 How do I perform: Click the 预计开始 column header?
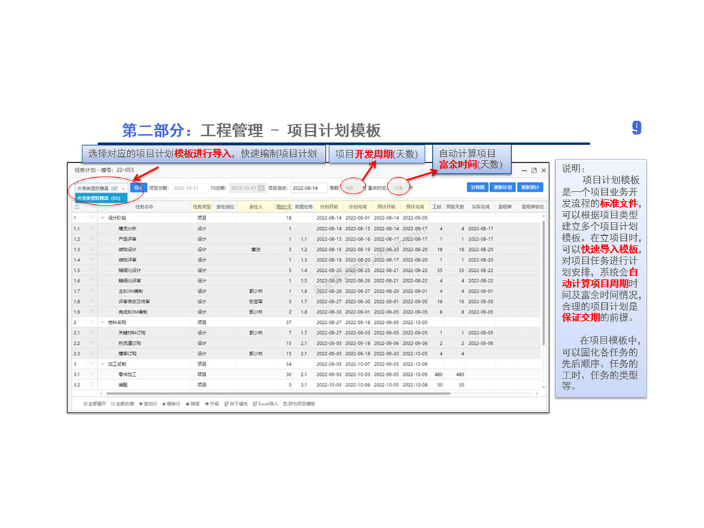[387, 207]
